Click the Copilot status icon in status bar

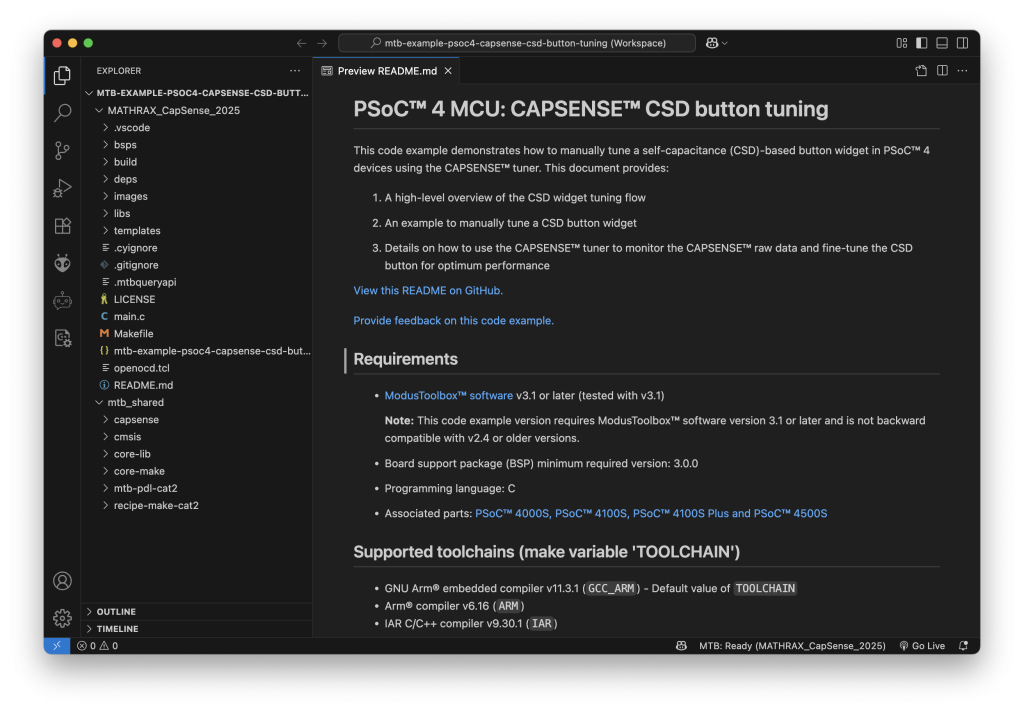[x=681, y=645]
